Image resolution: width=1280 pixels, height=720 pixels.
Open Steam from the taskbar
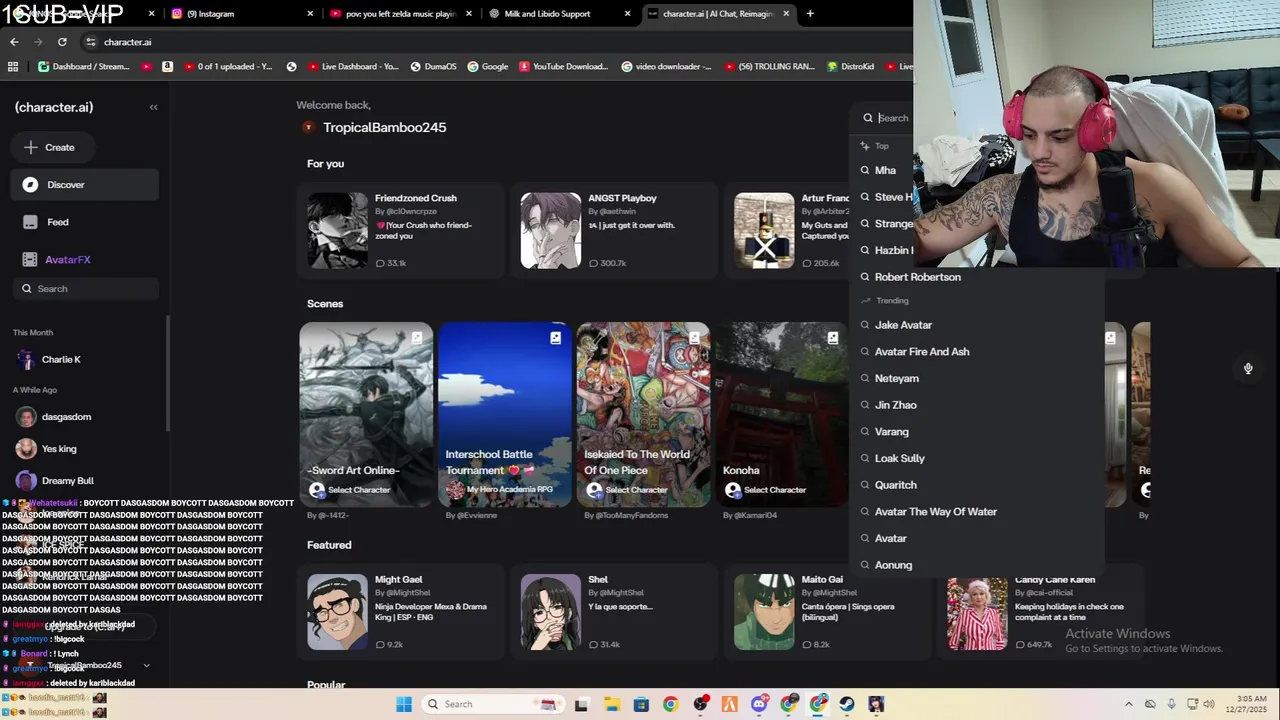click(x=847, y=704)
